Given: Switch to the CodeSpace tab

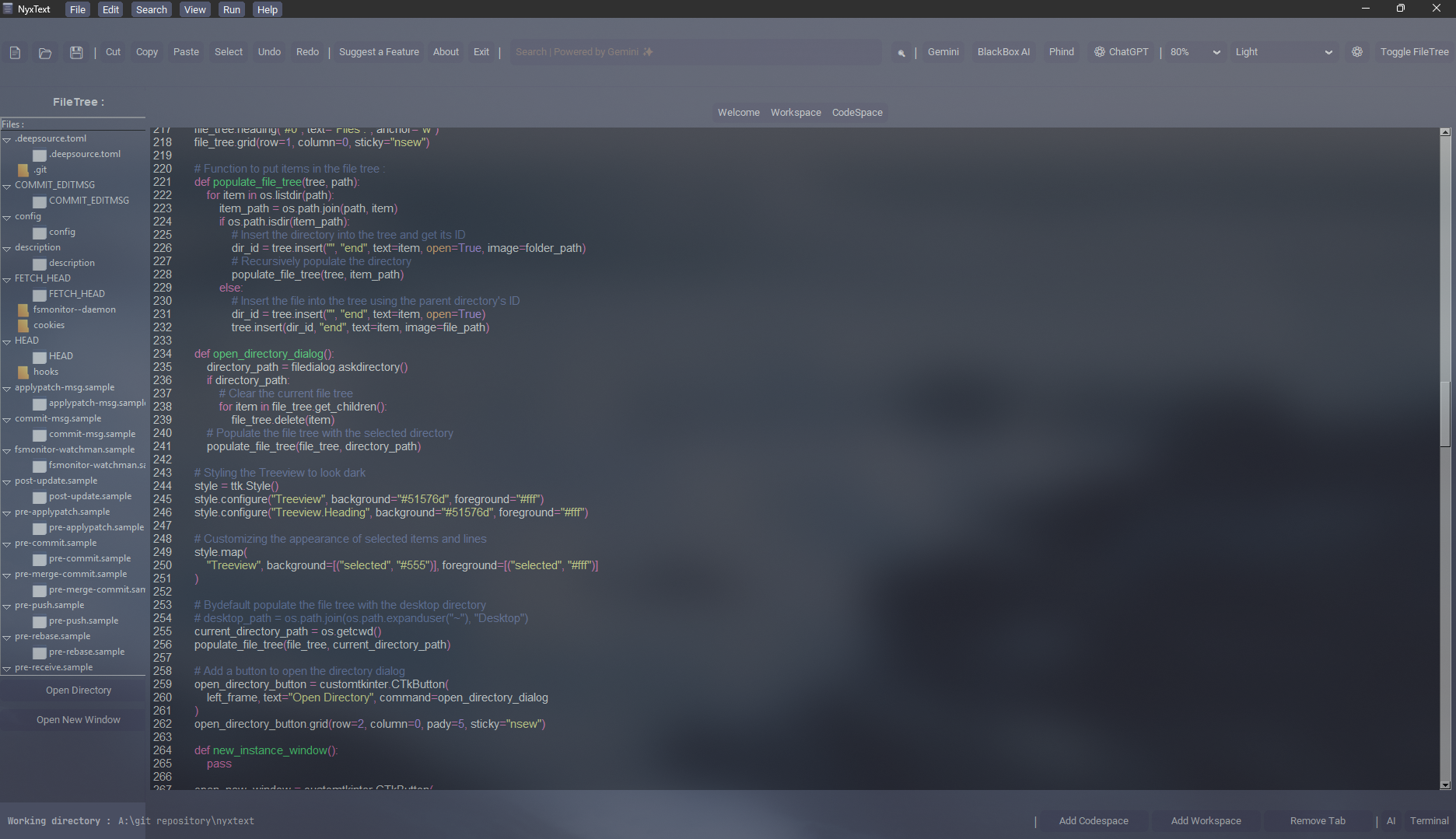Looking at the screenshot, I should click(856, 112).
